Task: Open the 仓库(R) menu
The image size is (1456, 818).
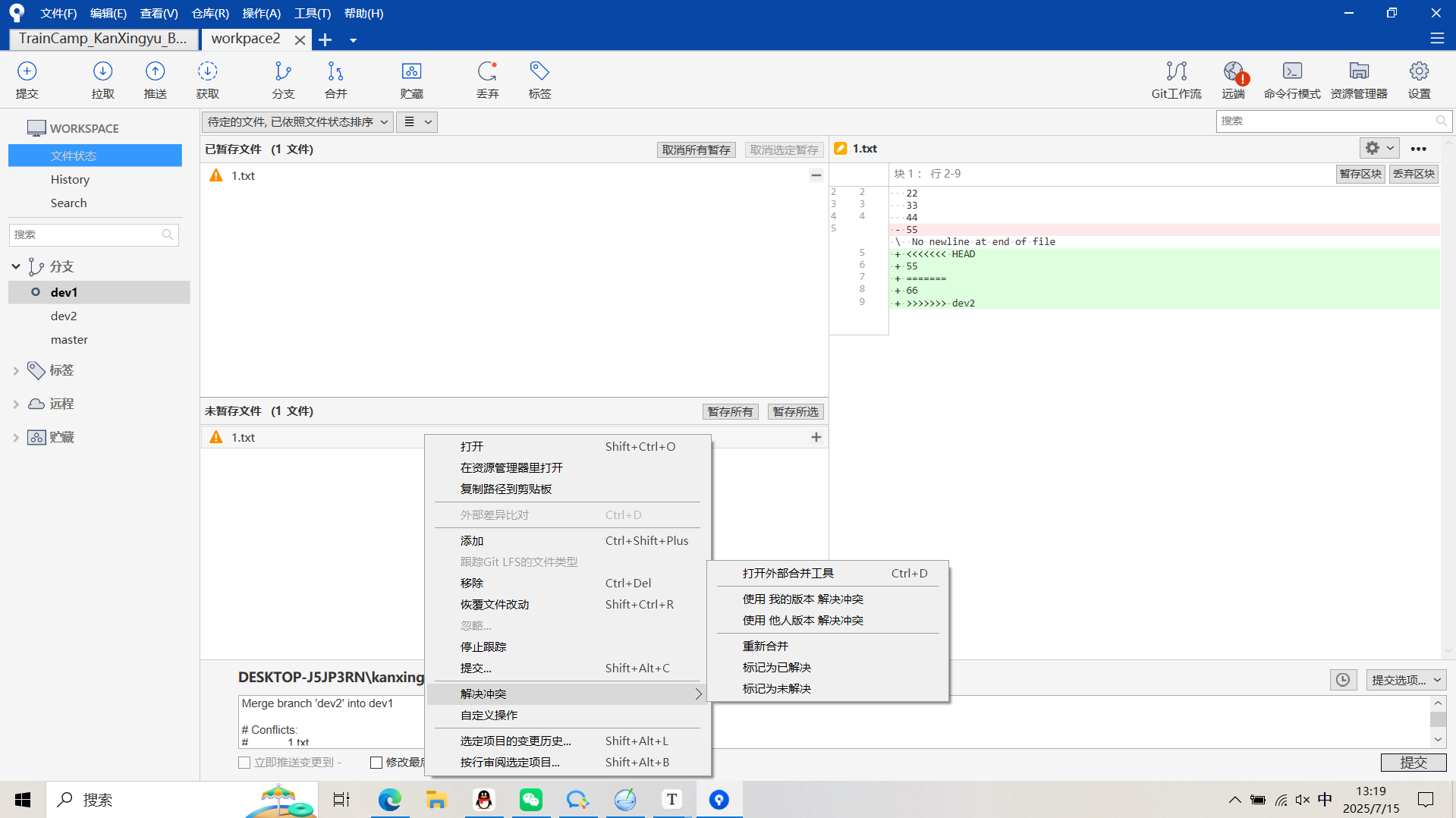Action: [x=210, y=13]
